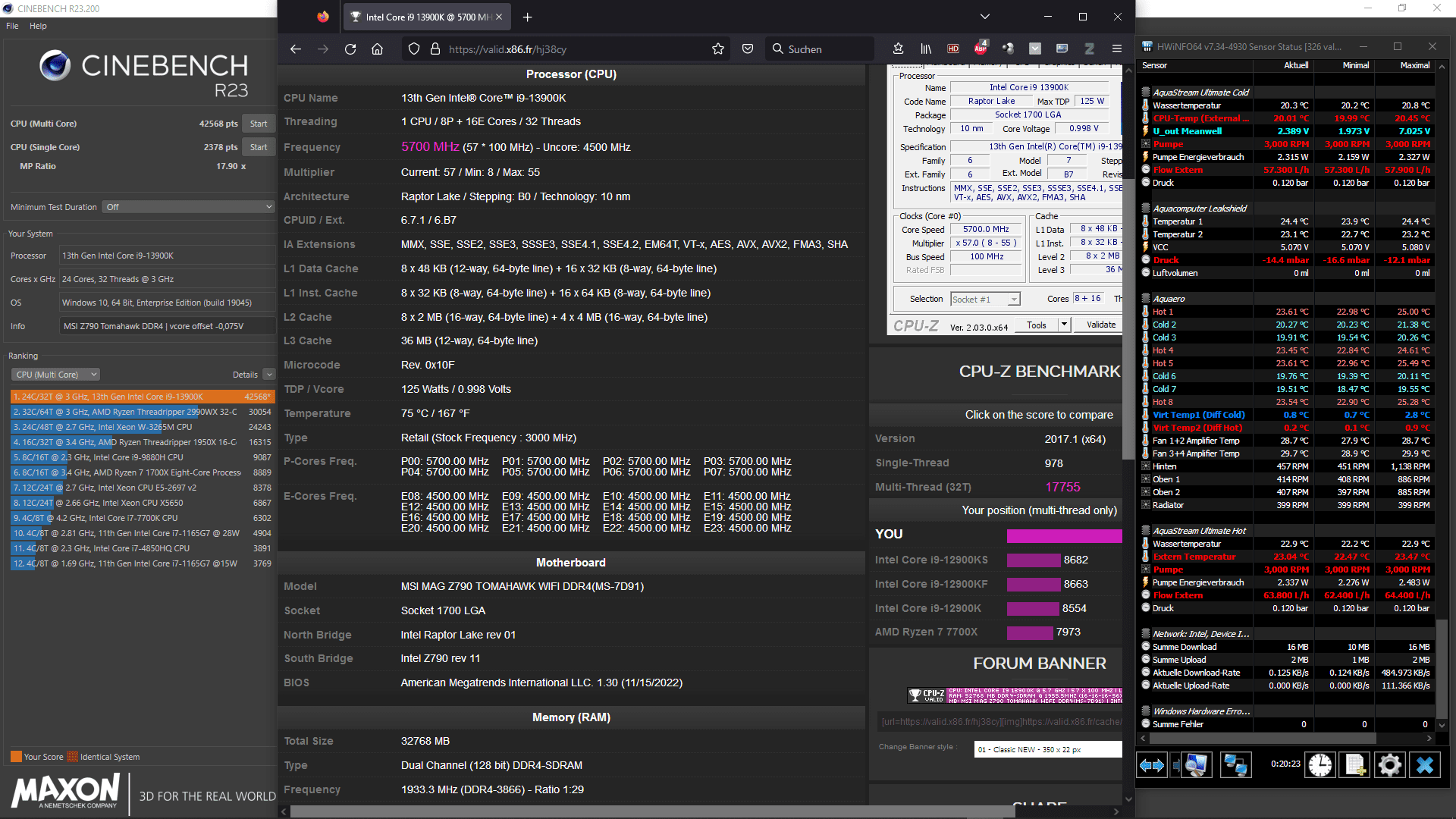Screen dimensions: 1456x819
Task: Open Firefox downloads/bookmark import icon
Action: tap(899, 49)
